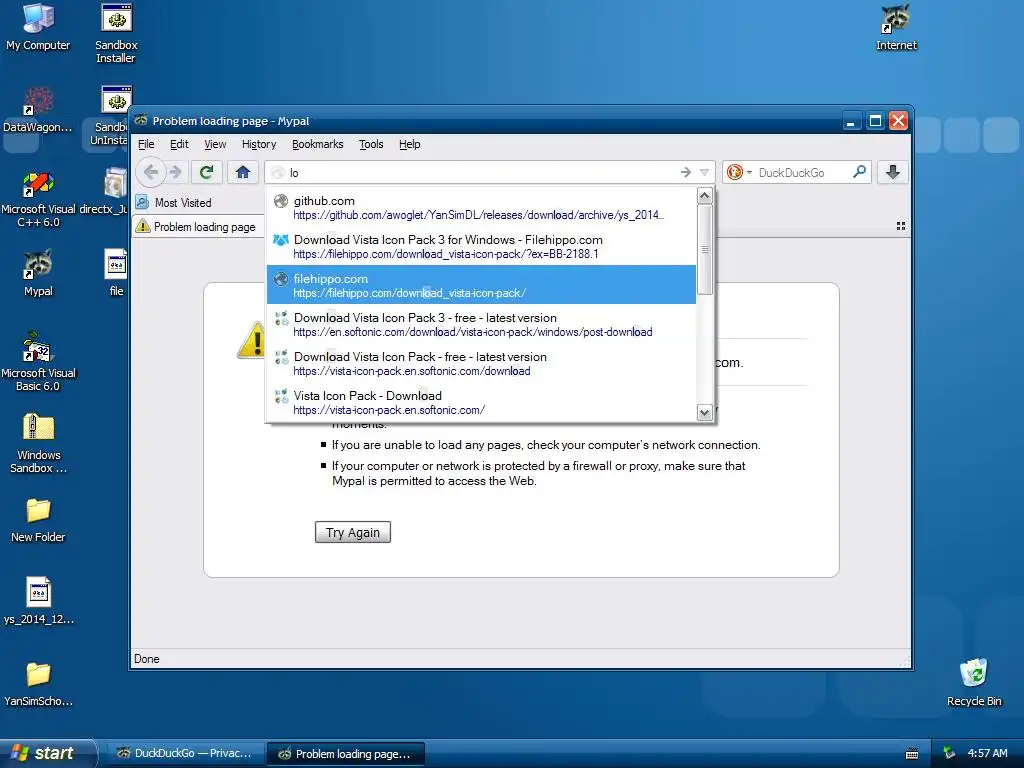Select Sandbox Installer desktop icon
Screen dimensions: 1024x768
[x=116, y=33]
